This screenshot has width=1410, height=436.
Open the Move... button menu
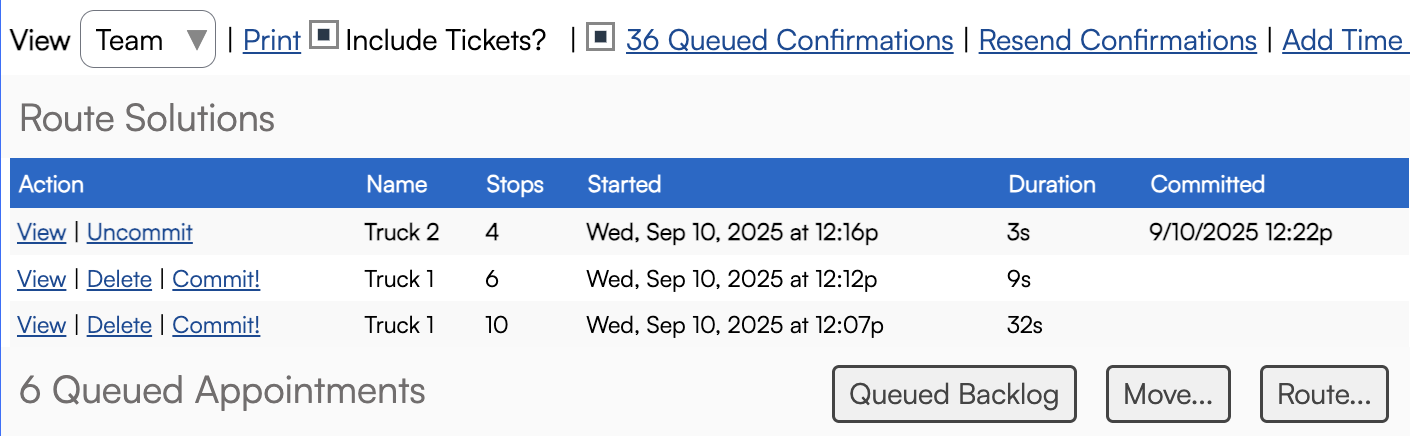1168,394
